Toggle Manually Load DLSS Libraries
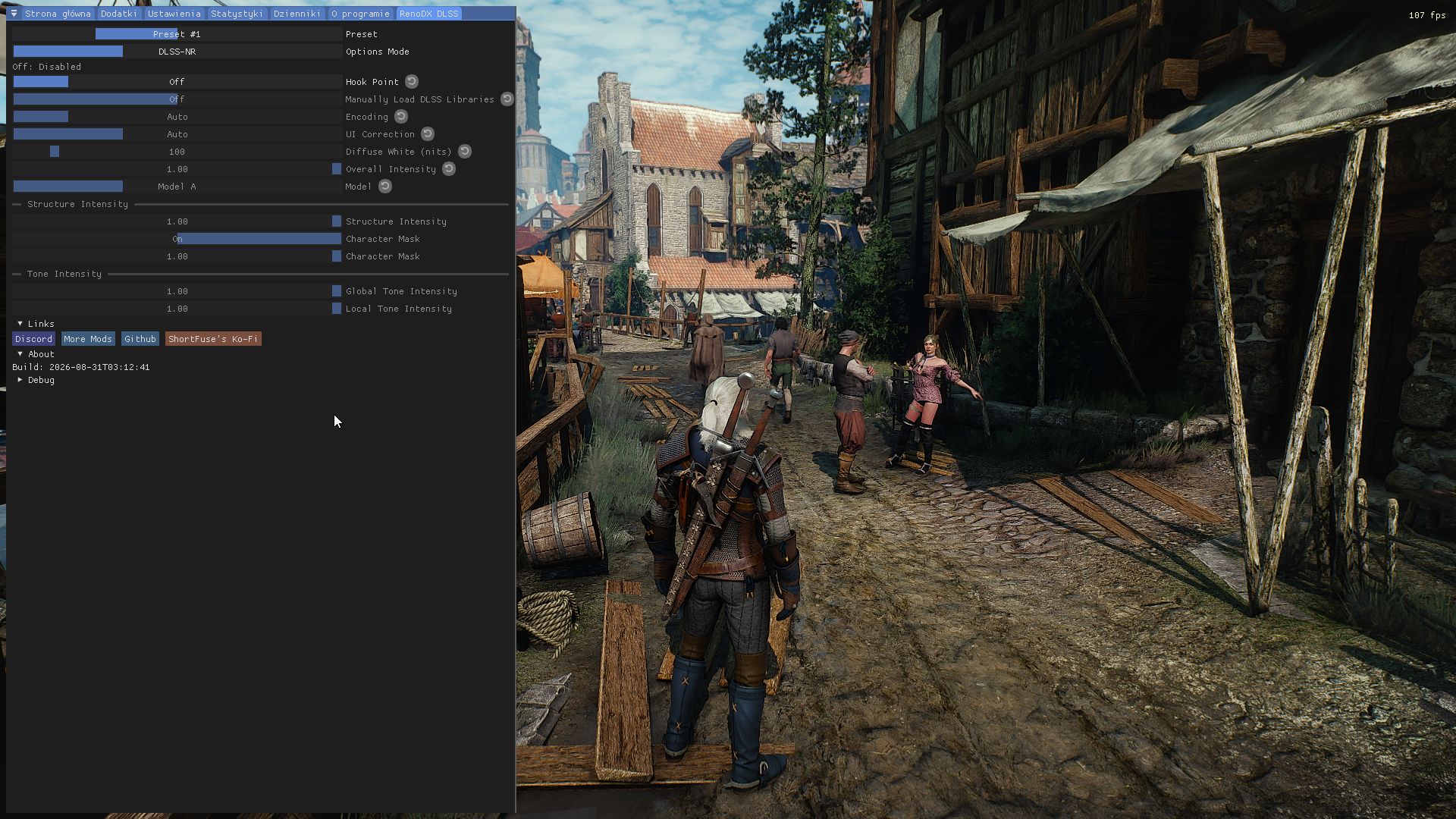This screenshot has height=819, width=1456. coord(177,99)
